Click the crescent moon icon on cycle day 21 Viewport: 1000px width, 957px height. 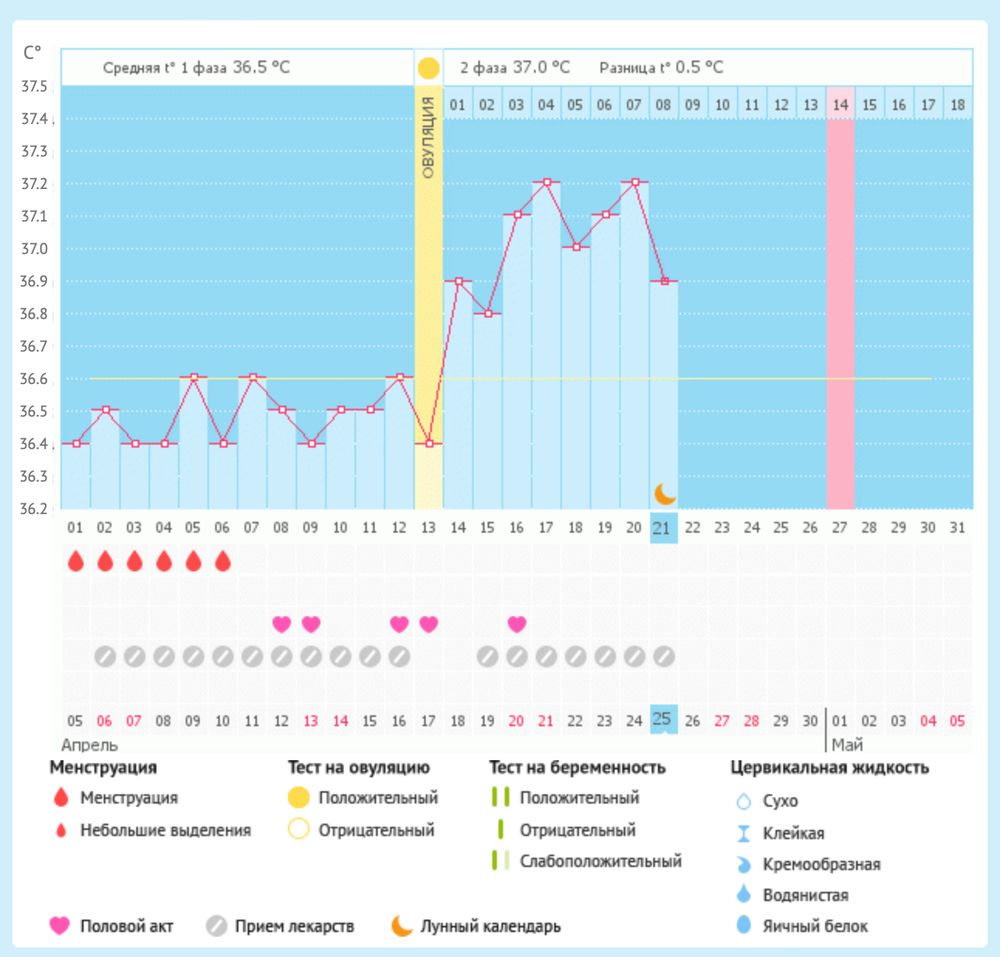coord(665,493)
